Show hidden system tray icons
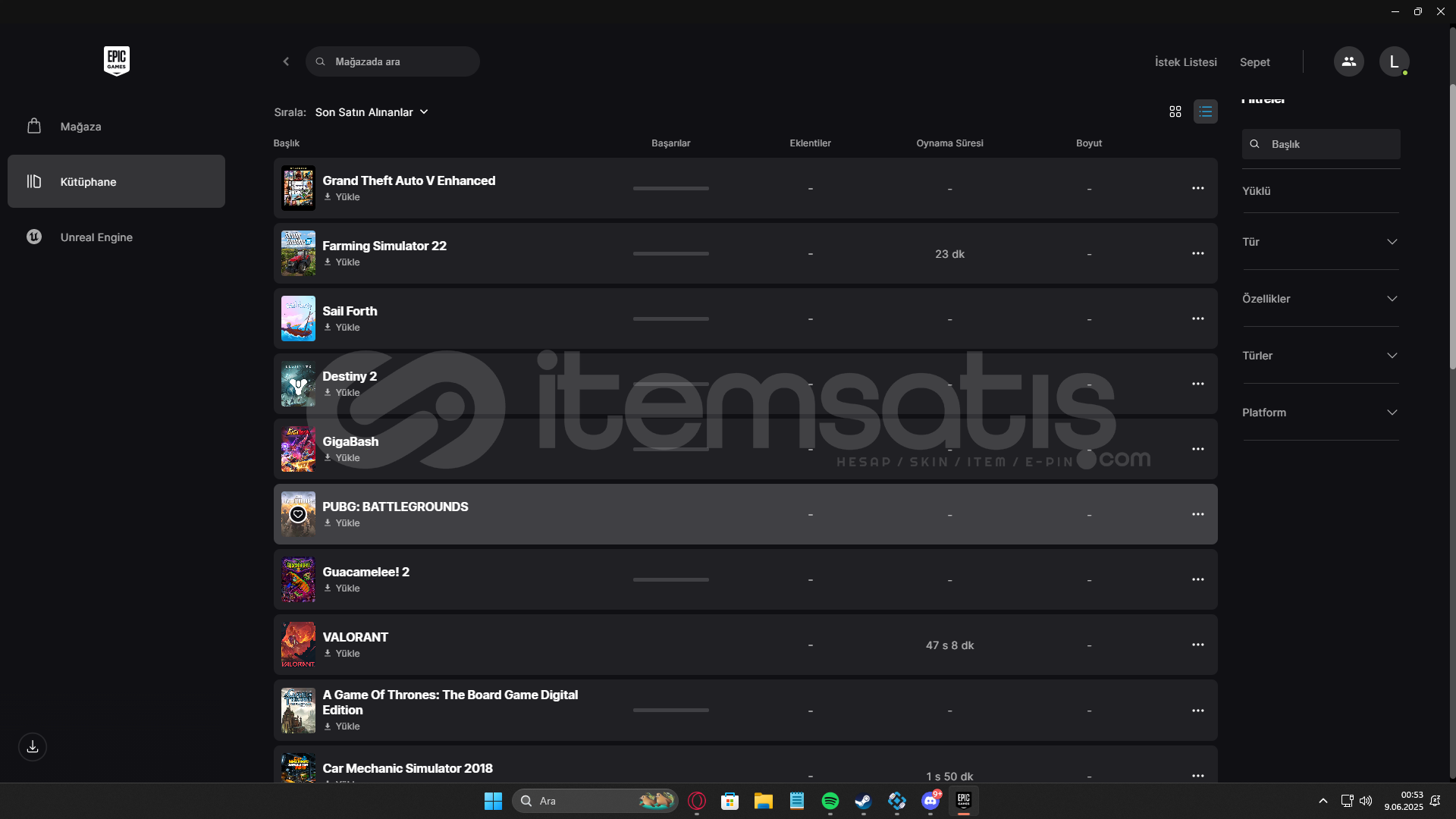The width and height of the screenshot is (1456, 819). point(1323,801)
